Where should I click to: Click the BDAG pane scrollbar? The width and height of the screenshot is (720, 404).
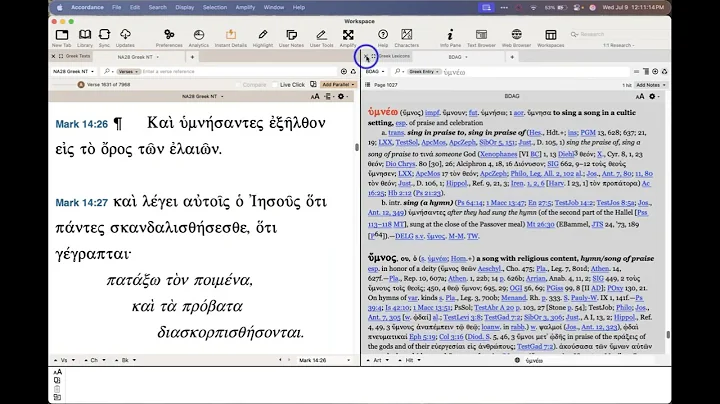668,335
